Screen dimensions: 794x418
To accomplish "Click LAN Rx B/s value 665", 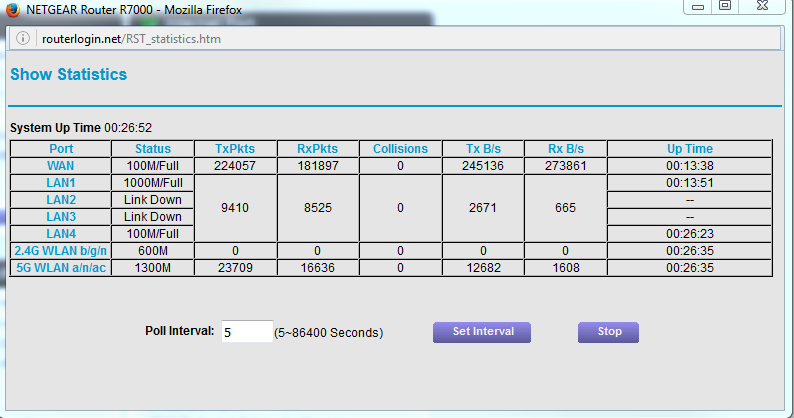I will click(565, 208).
